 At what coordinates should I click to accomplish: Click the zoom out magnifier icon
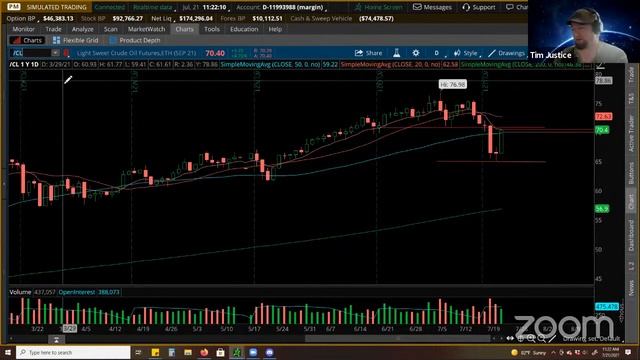tap(541, 338)
